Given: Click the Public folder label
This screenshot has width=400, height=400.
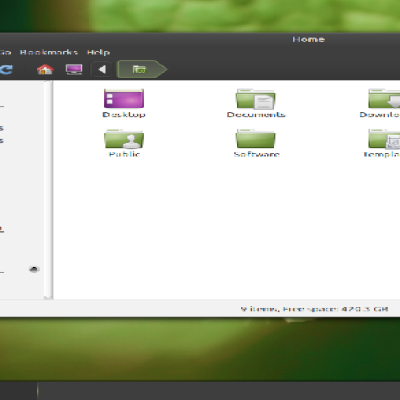Looking at the screenshot, I should (124, 154).
